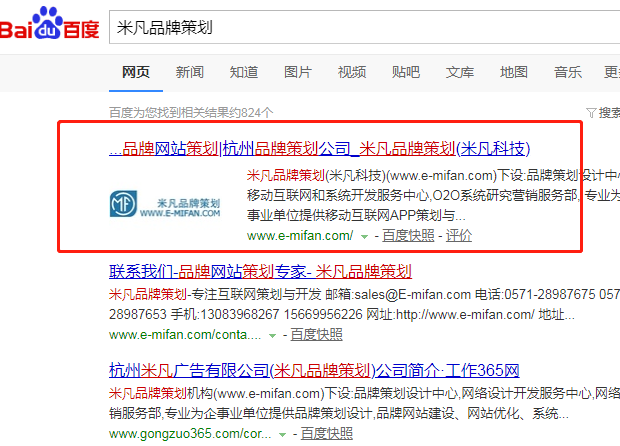Click the www.gongzuo365.com/cor... URL
620x446 pixels.
click(190, 434)
